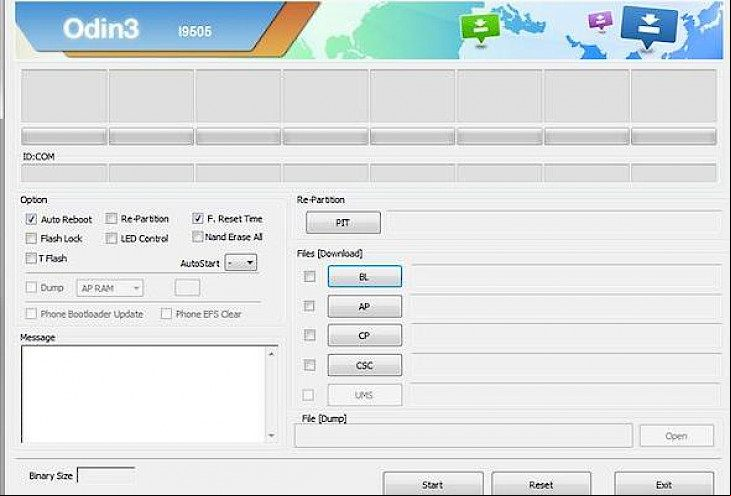This screenshot has width=731, height=496.
Task: Tick the checkbox beside CP button
Action: (x=310, y=335)
